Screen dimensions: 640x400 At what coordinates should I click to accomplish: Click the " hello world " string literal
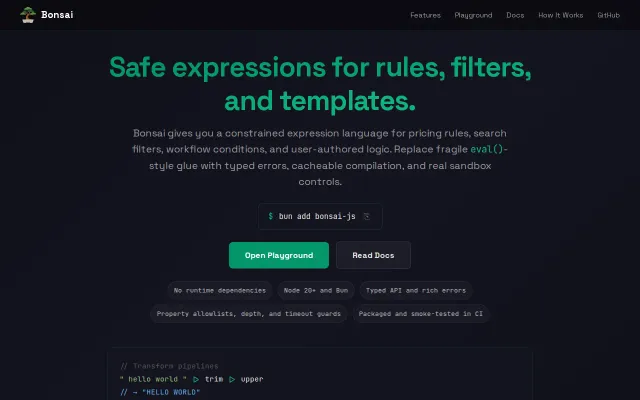pyautogui.click(x=153, y=379)
